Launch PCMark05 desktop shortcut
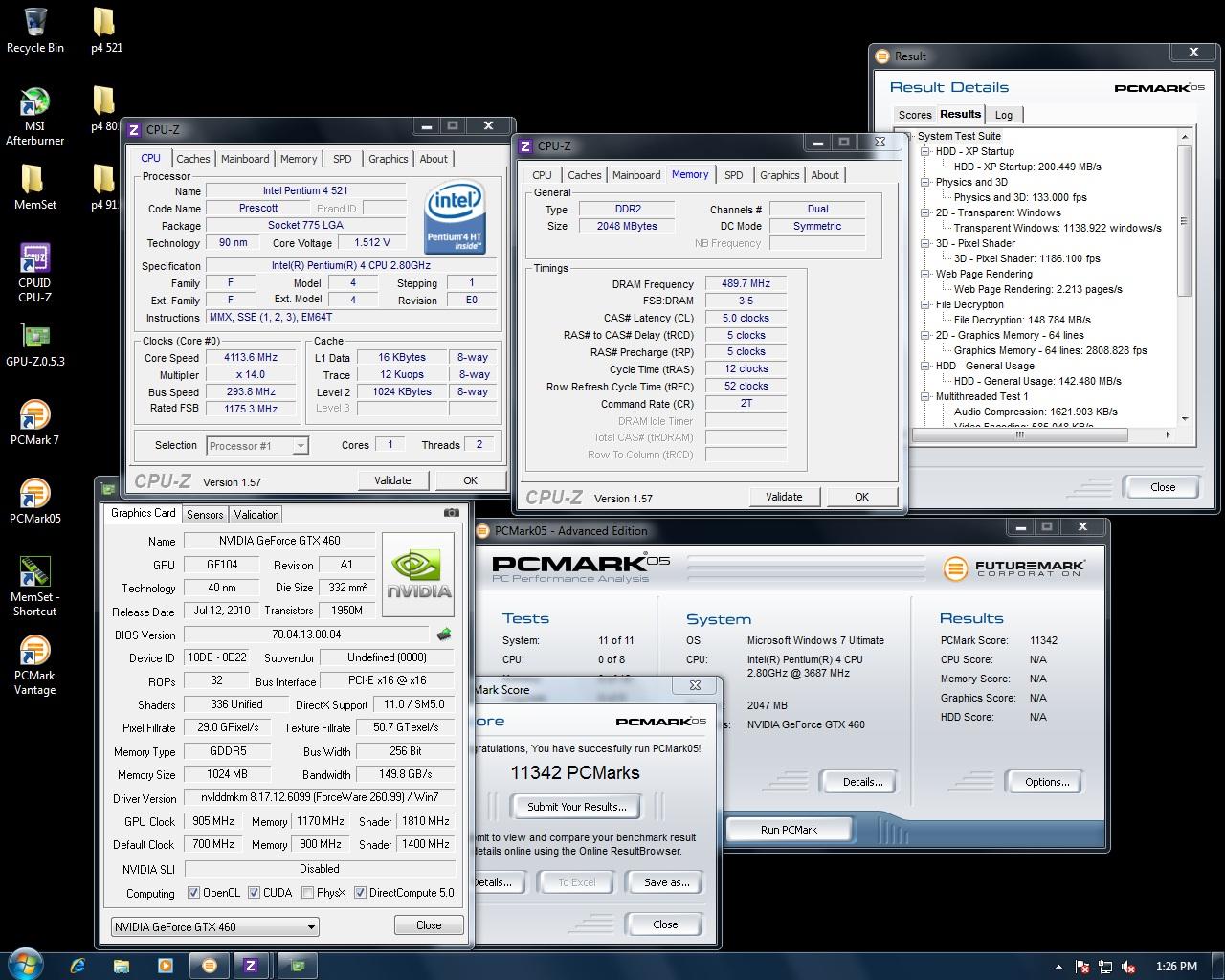 tap(35, 501)
